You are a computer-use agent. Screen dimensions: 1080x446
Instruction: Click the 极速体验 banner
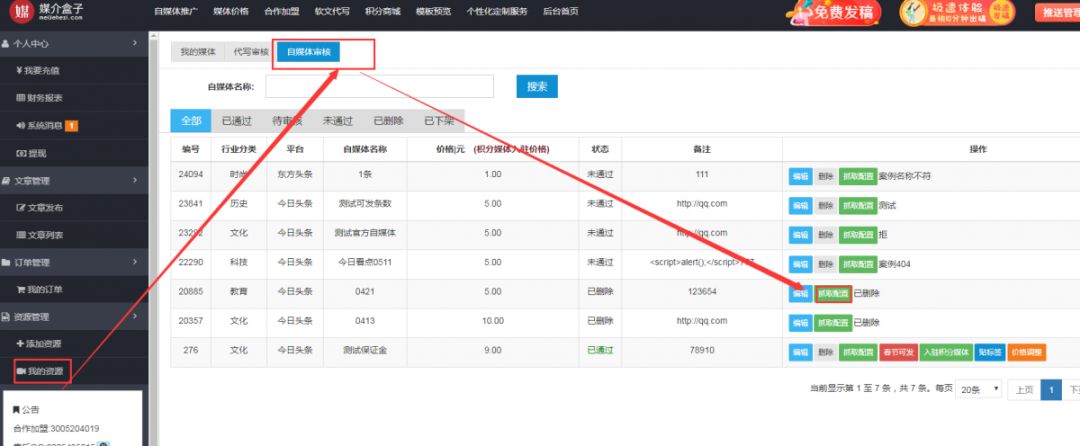tap(957, 12)
